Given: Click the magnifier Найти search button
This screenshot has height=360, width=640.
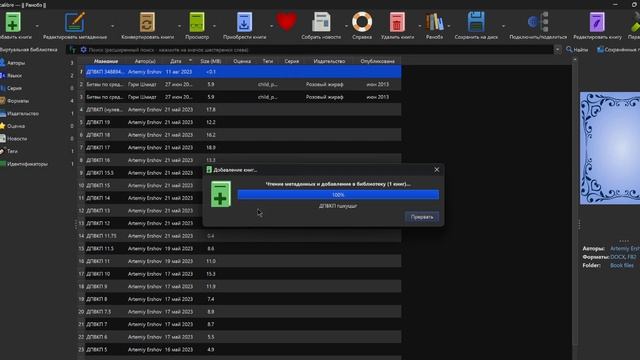Looking at the screenshot, I should 577,50.
